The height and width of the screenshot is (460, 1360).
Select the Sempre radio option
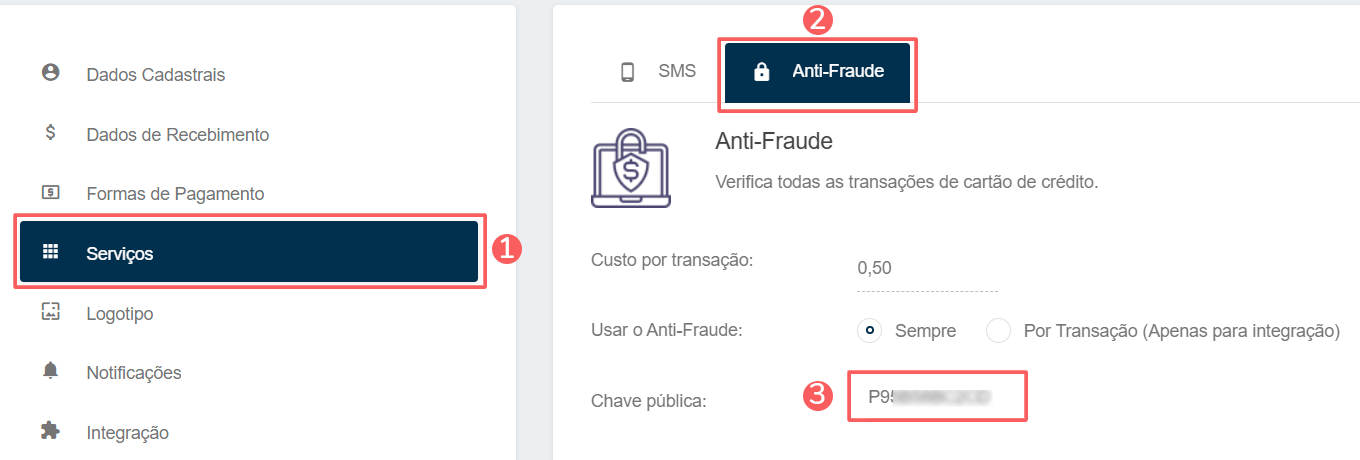pyautogui.click(x=869, y=330)
